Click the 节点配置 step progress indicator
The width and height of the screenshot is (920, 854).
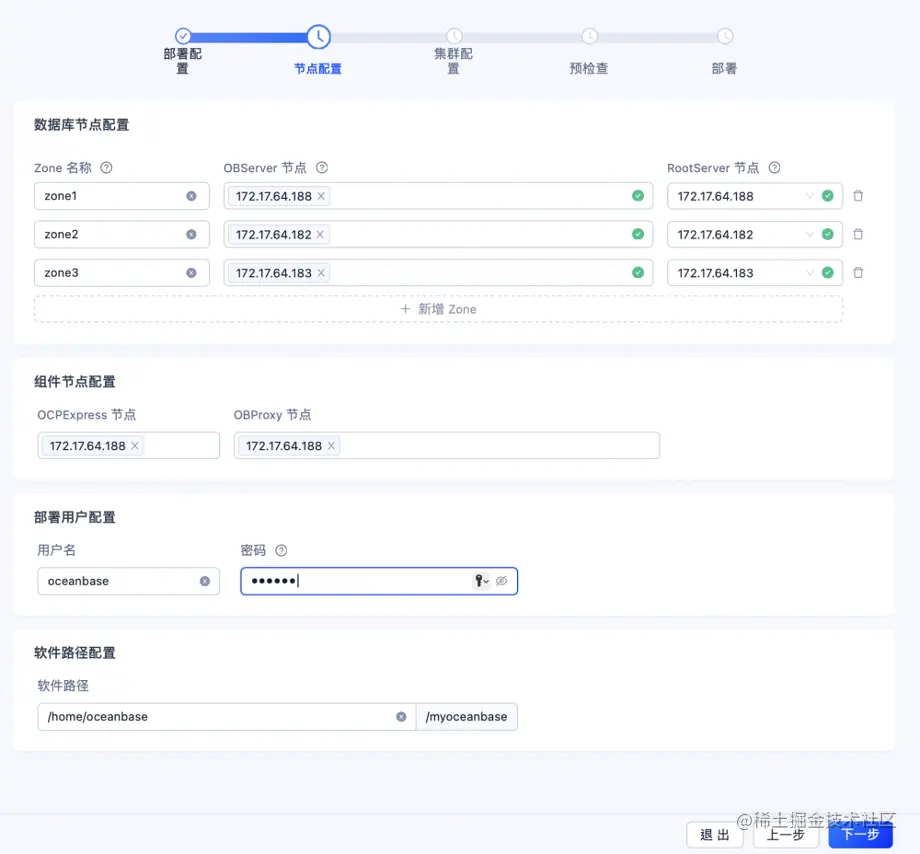(x=317, y=36)
